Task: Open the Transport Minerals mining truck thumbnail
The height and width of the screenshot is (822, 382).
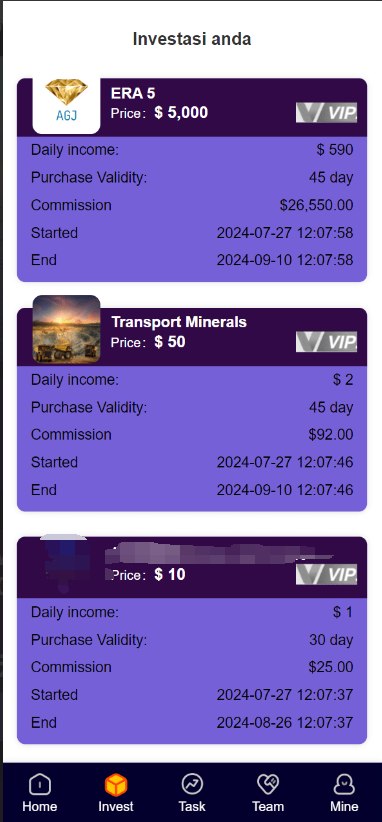Action: 67,329
